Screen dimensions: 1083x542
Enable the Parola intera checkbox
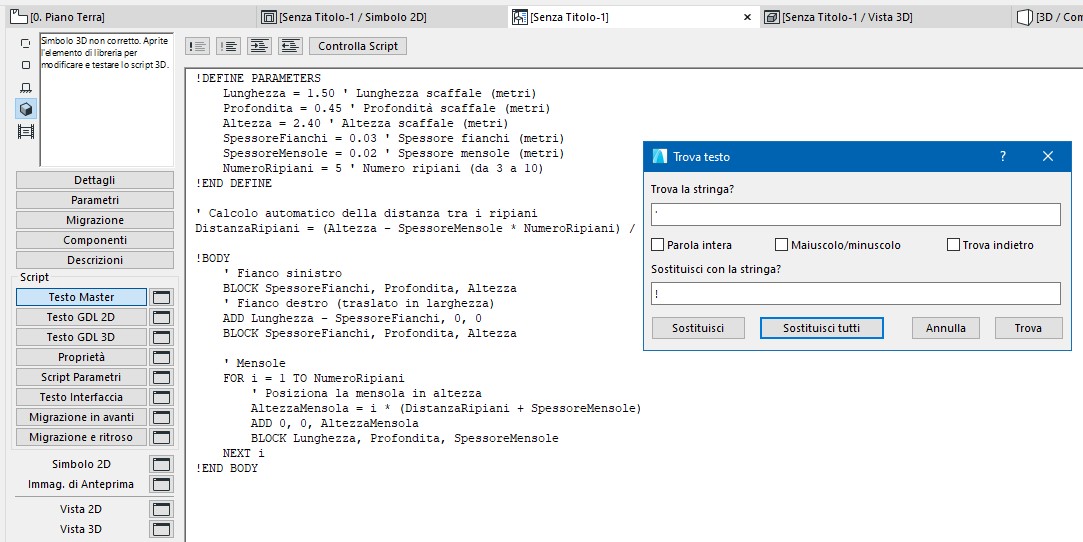[x=658, y=245]
